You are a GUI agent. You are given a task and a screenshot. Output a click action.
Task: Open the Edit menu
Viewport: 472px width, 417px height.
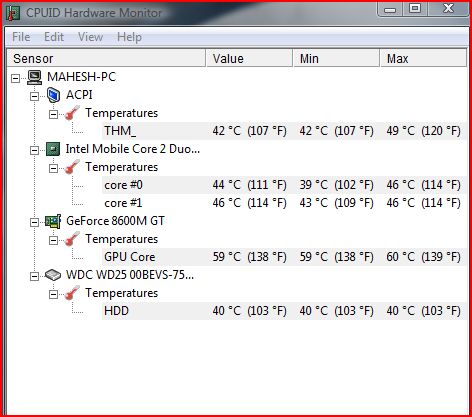54,37
